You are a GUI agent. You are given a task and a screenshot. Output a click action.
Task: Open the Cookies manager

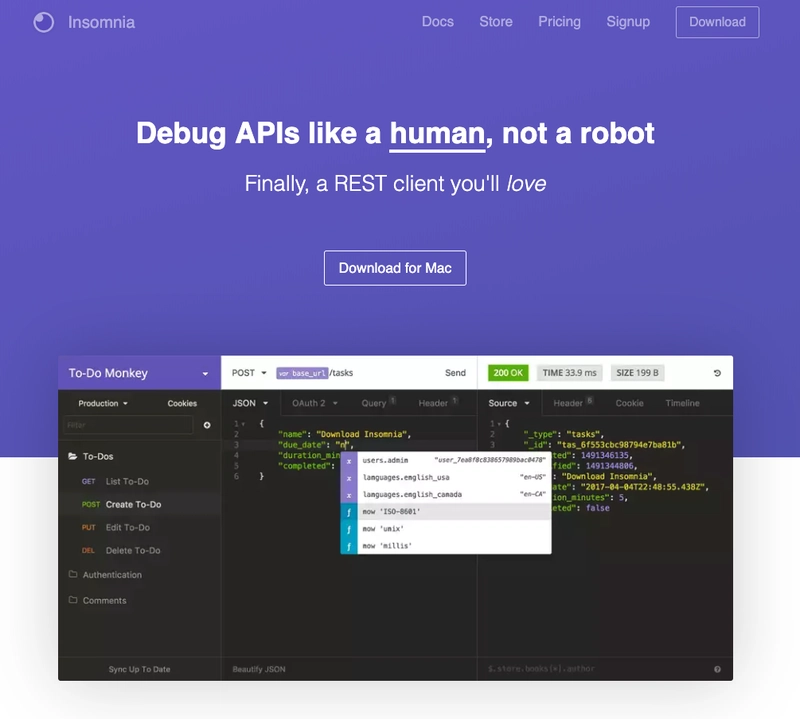coord(182,403)
